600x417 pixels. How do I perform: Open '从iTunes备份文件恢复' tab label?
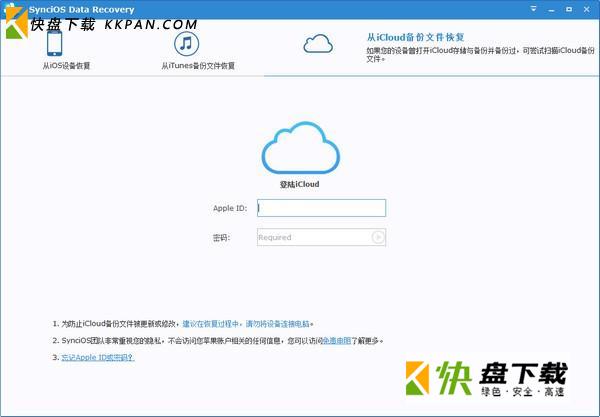tap(198, 66)
